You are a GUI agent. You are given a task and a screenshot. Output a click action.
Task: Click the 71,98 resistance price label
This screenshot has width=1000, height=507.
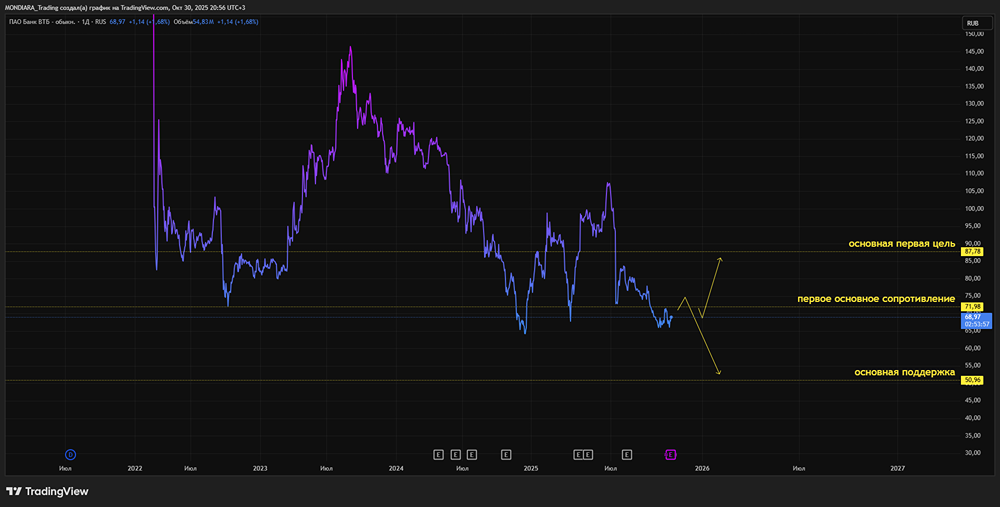click(973, 307)
